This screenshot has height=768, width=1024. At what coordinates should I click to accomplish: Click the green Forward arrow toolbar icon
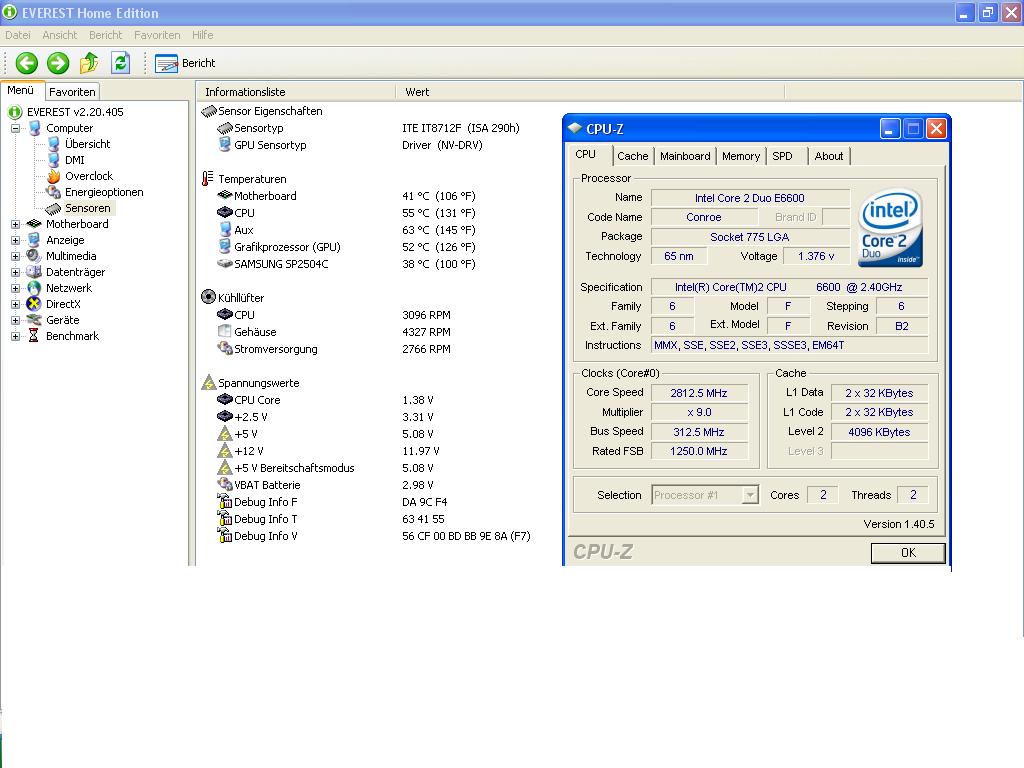pos(58,63)
